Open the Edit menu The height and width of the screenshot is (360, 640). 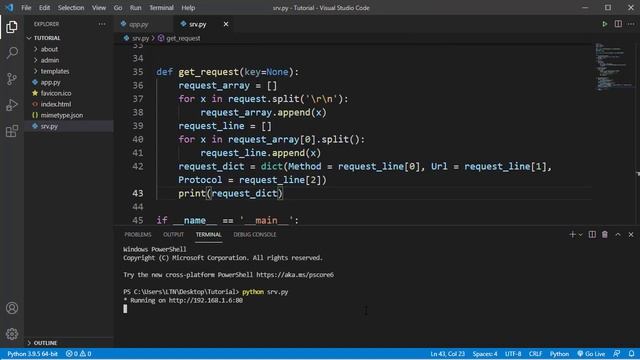tap(44, 8)
